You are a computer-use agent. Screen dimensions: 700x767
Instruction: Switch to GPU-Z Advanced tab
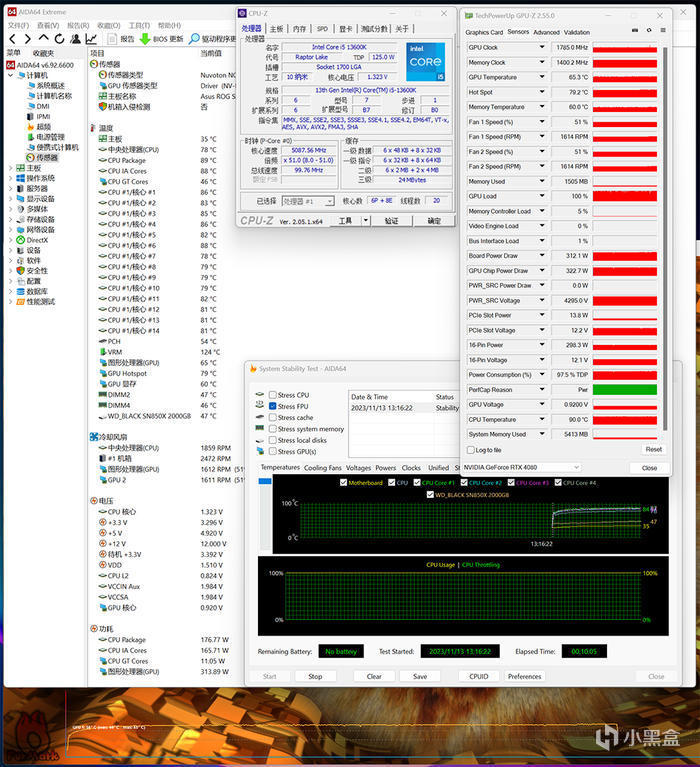click(546, 32)
